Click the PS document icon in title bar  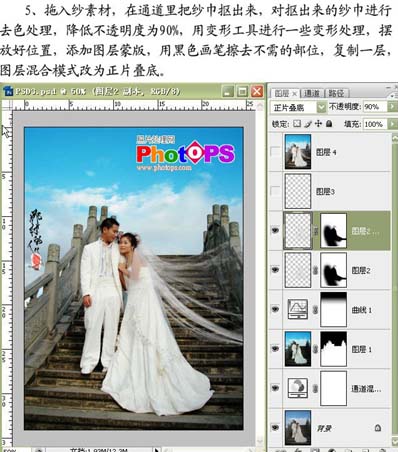[x=8, y=91]
